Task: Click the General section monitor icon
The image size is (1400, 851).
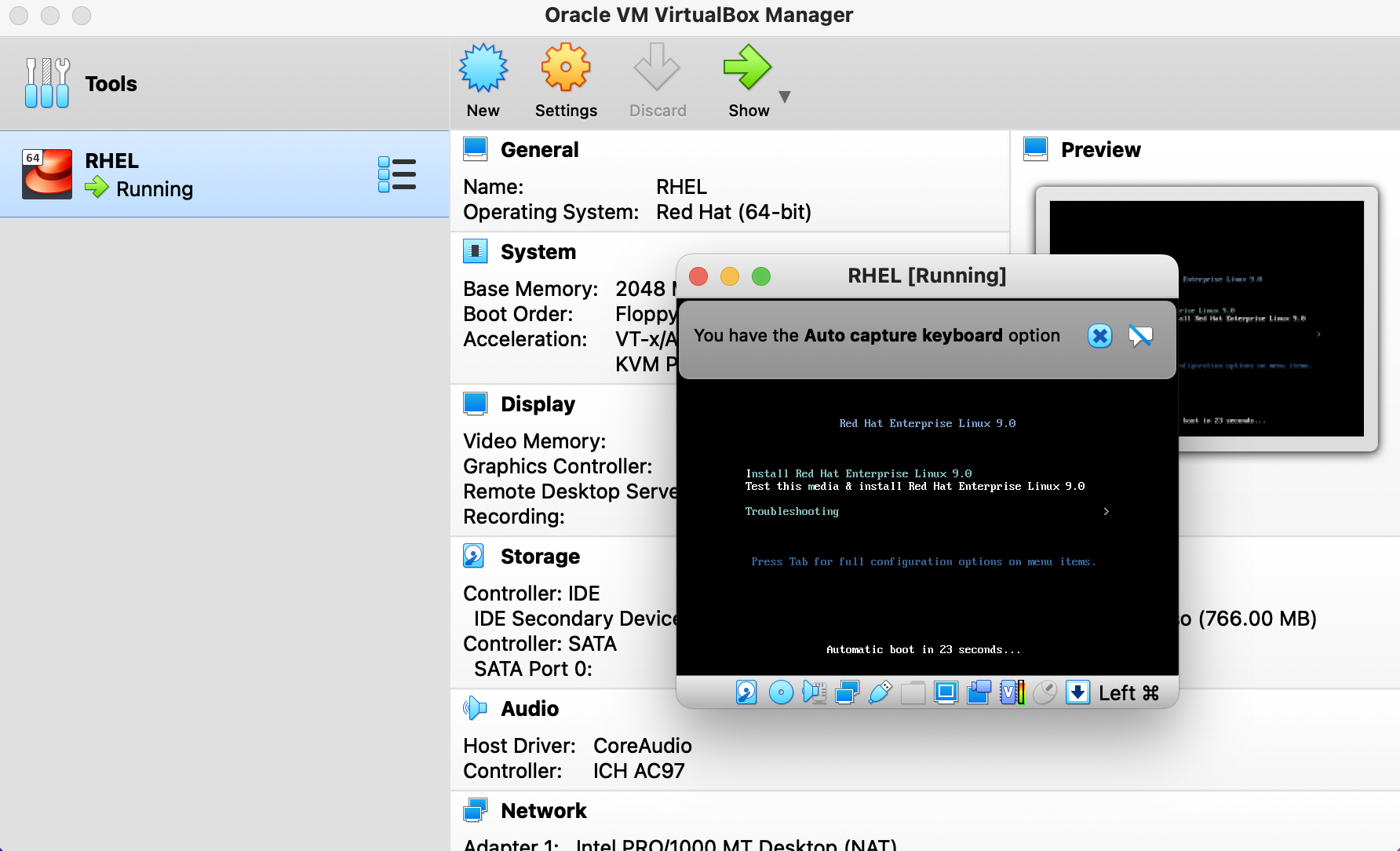Action: coord(476,149)
